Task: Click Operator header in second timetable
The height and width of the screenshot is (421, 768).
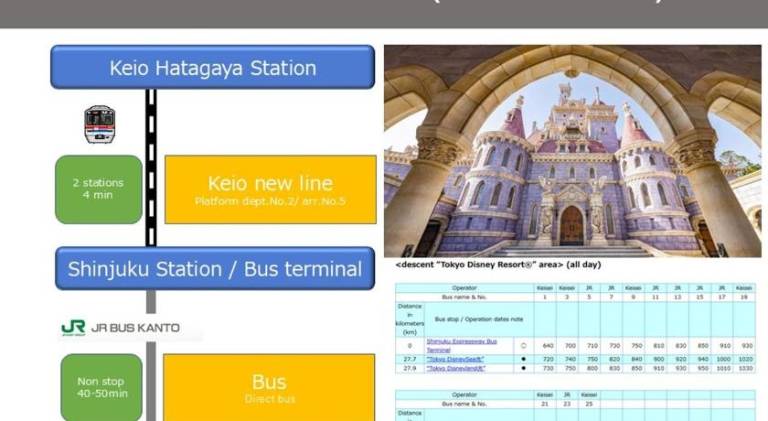Action: (x=464, y=395)
